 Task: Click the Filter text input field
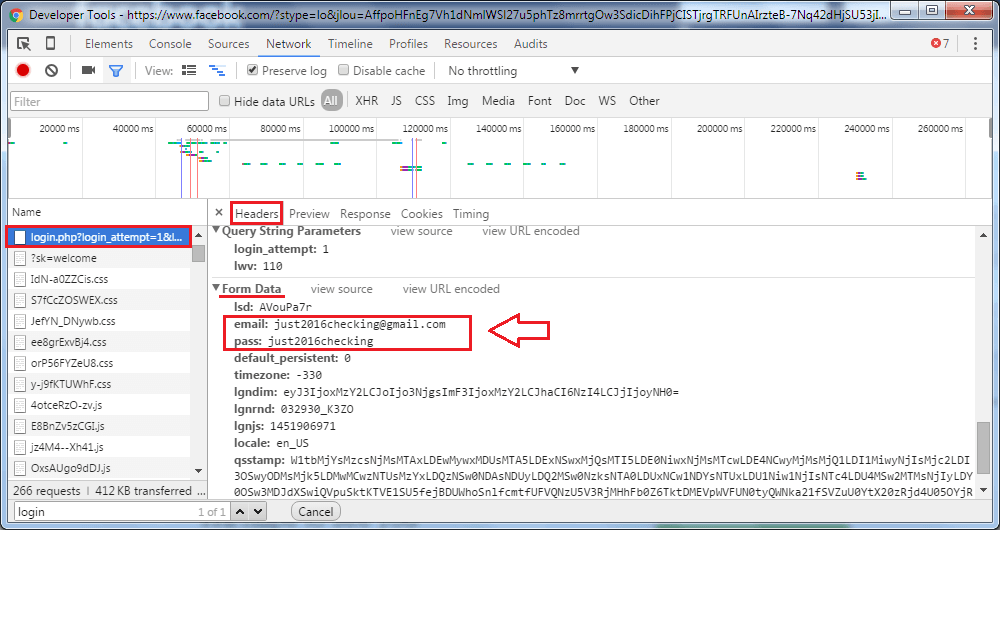(x=109, y=101)
